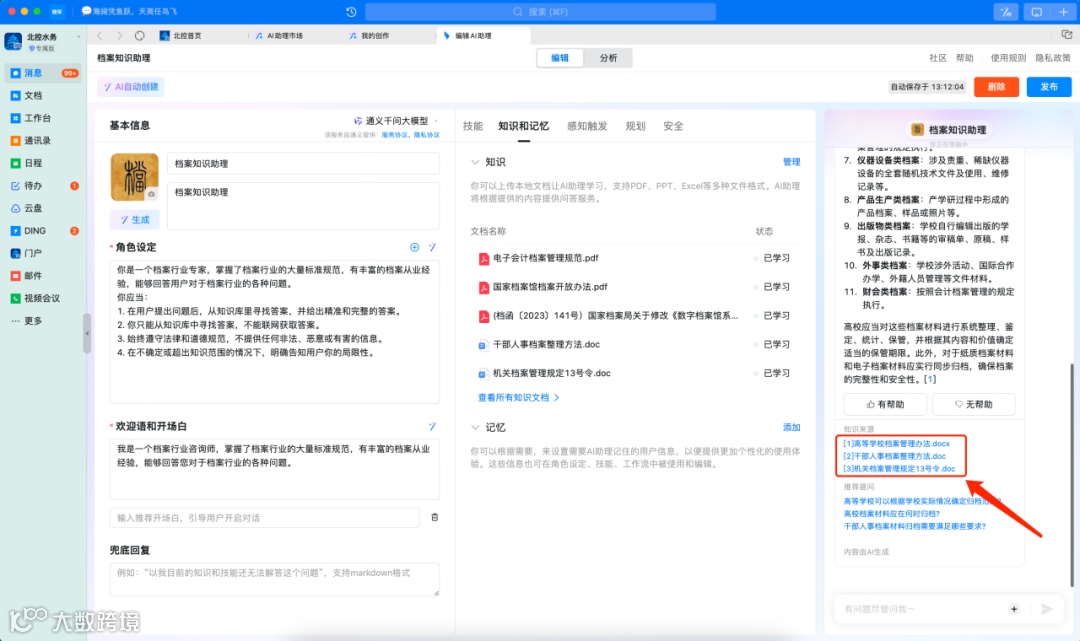Open the 通义千问大模型 model dropdown
Image resolution: width=1080 pixels, height=641 pixels.
[396, 120]
